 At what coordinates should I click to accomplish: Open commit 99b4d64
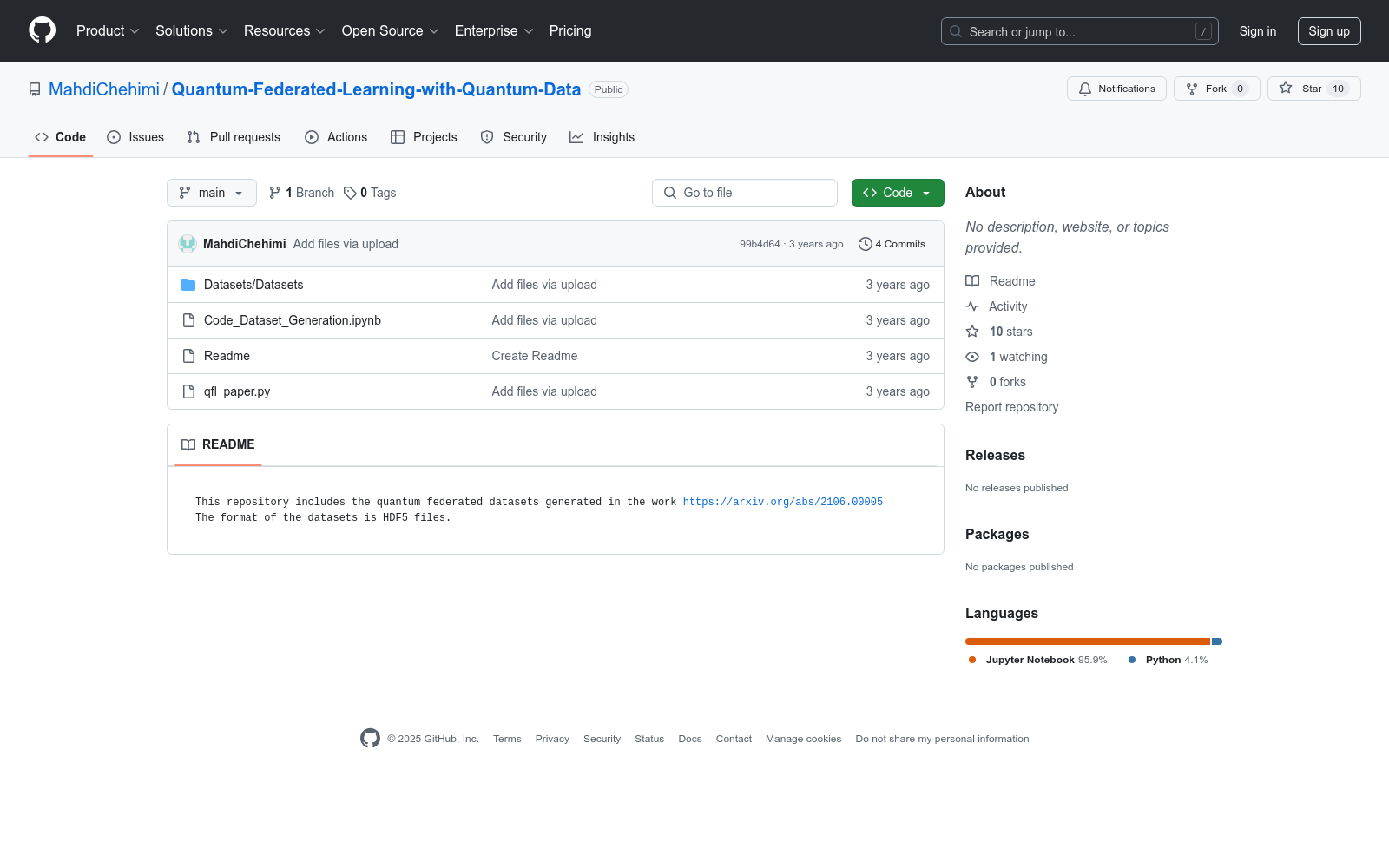click(x=760, y=244)
